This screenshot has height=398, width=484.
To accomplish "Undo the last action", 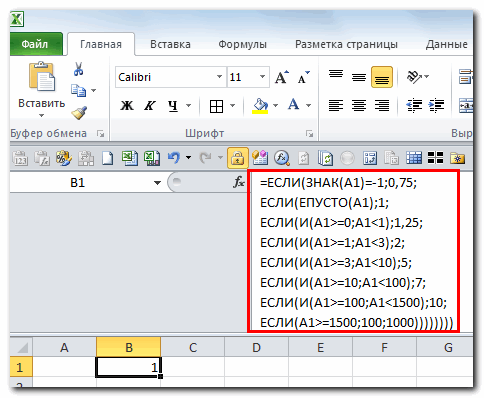I will 174,157.
